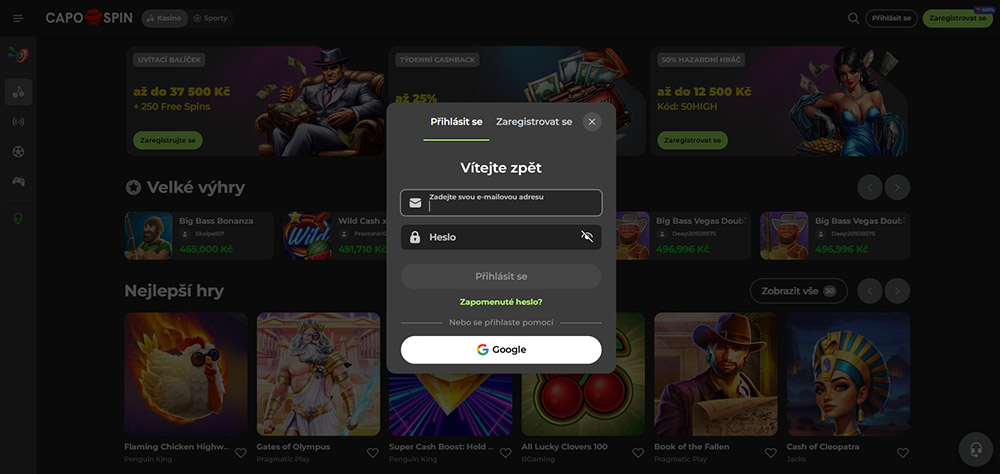Click previous arrow in Nejlepší hry

click(x=870, y=291)
